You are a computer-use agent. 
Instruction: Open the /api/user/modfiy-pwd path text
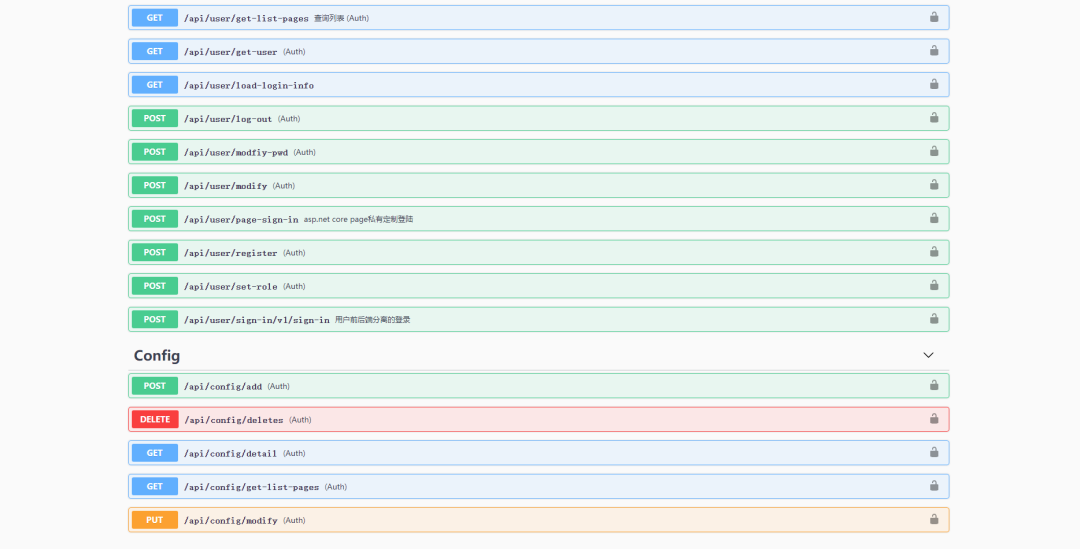(x=236, y=152)
